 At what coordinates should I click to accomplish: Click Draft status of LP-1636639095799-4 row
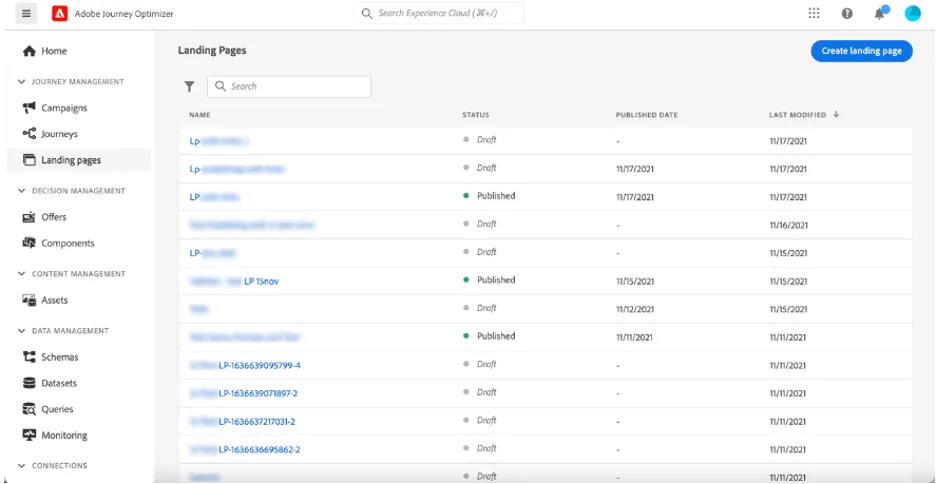[487, 364]
